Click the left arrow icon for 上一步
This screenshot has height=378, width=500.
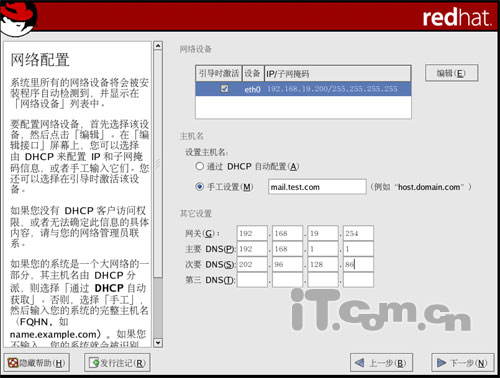coord(360,362)
